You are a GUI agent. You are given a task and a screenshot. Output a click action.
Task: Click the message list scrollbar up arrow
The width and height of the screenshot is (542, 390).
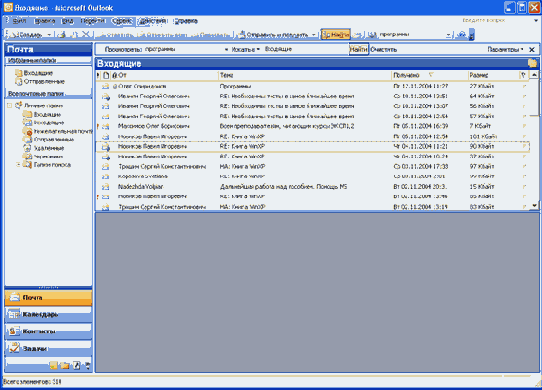click(534, 75)
